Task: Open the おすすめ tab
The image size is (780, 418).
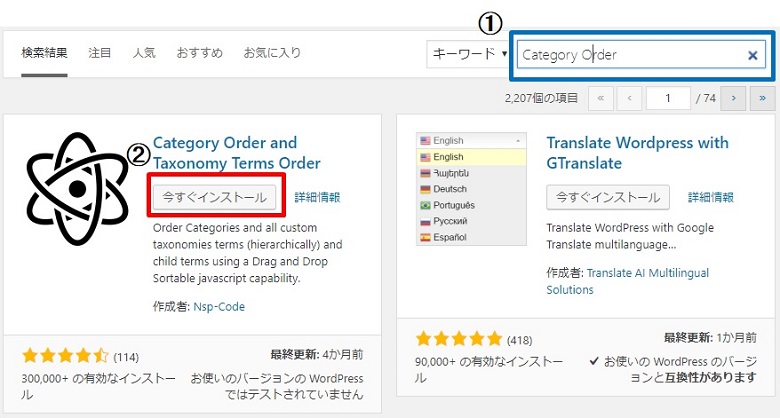Action: (x=199, y=53)
